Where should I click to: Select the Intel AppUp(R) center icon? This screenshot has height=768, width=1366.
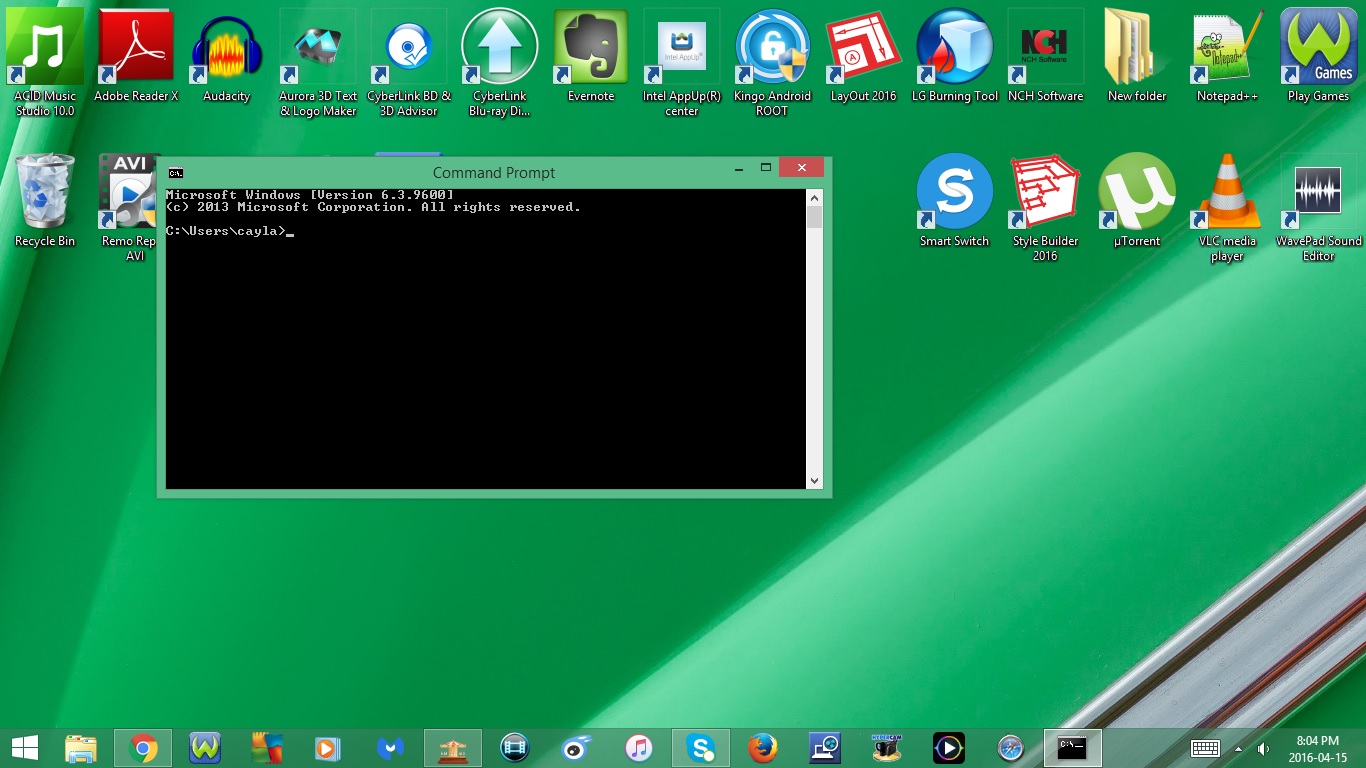pyautogui.click(x=682, y=62)
